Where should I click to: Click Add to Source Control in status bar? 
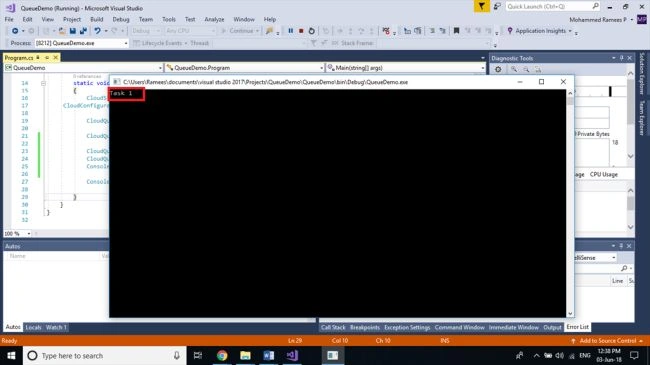607,341
